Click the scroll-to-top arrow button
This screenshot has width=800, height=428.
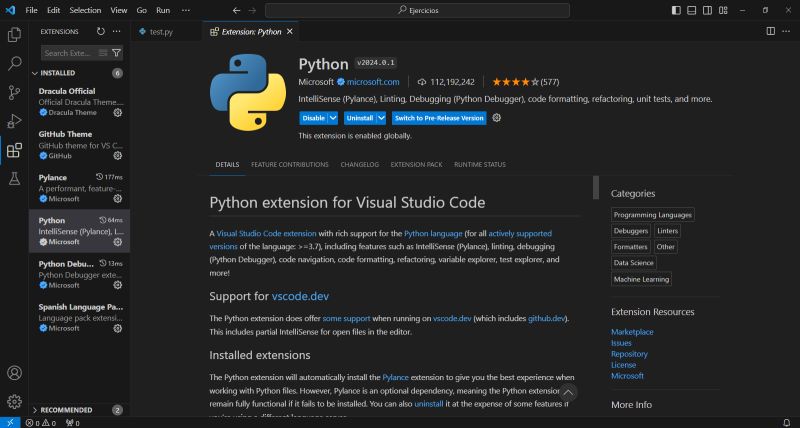pyautogui.click(x=567, y=393)
